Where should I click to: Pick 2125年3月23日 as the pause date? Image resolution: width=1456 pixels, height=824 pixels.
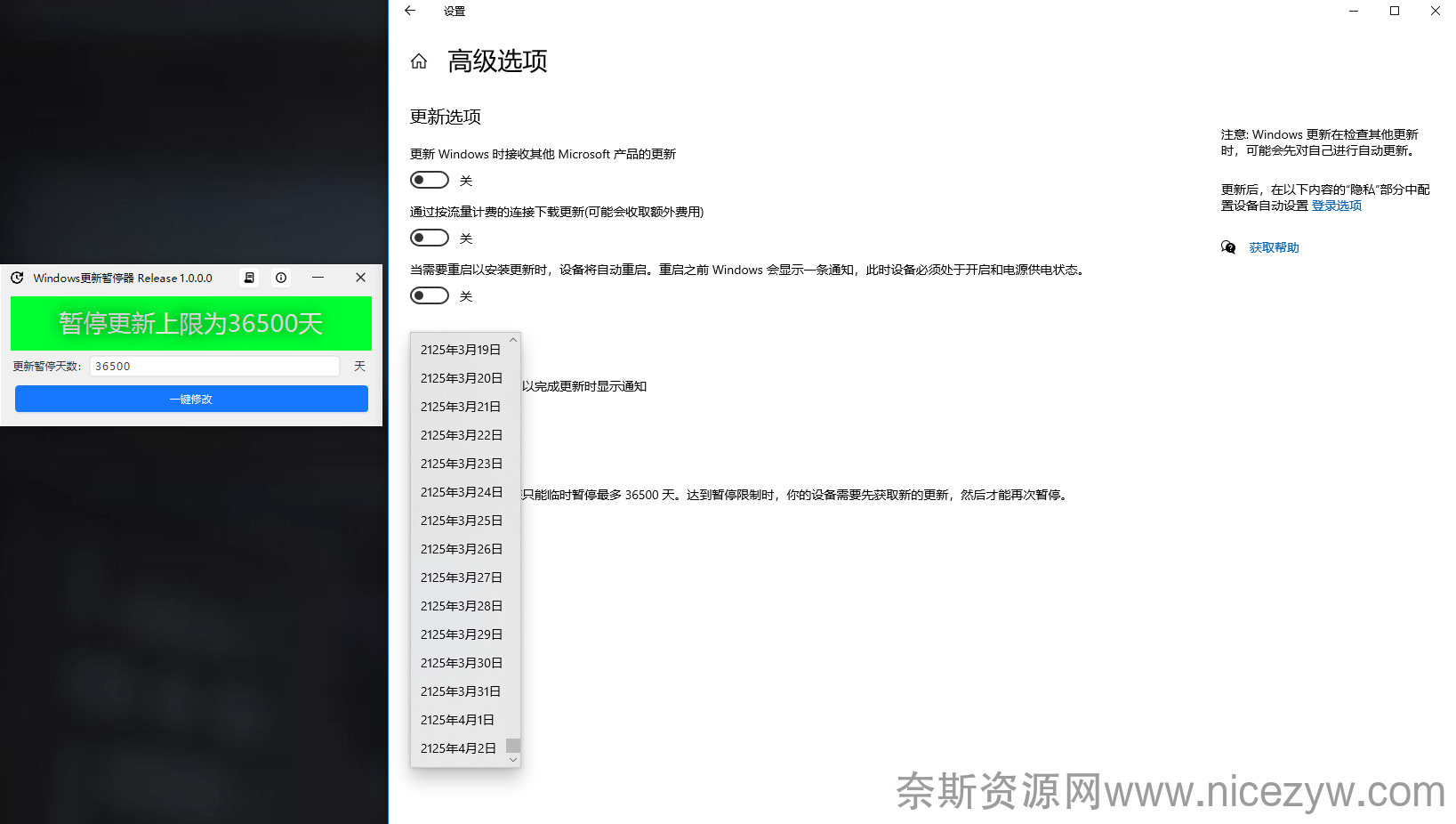[461, 464]
